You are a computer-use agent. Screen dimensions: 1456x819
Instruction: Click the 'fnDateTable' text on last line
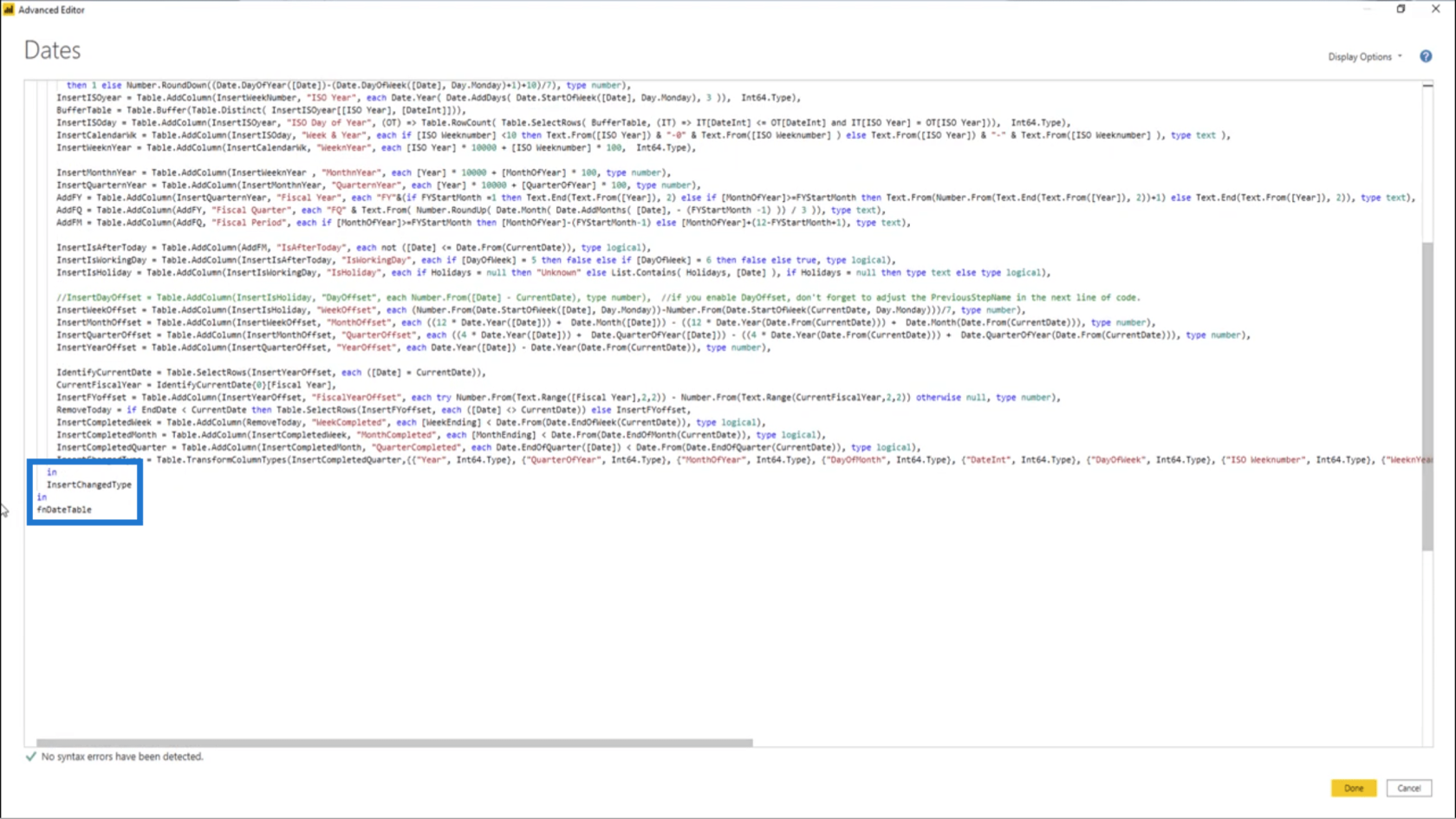click(64, 510)
